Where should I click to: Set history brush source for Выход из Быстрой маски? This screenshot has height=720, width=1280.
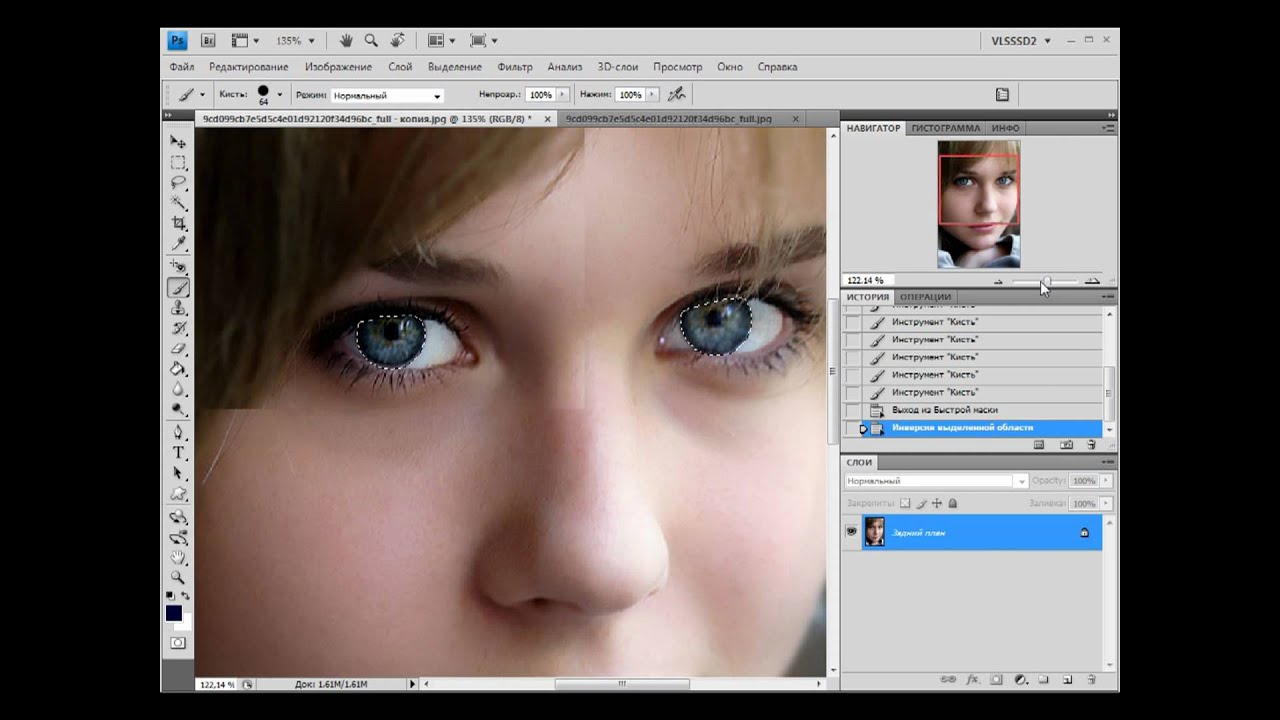[x=852, y=410]
